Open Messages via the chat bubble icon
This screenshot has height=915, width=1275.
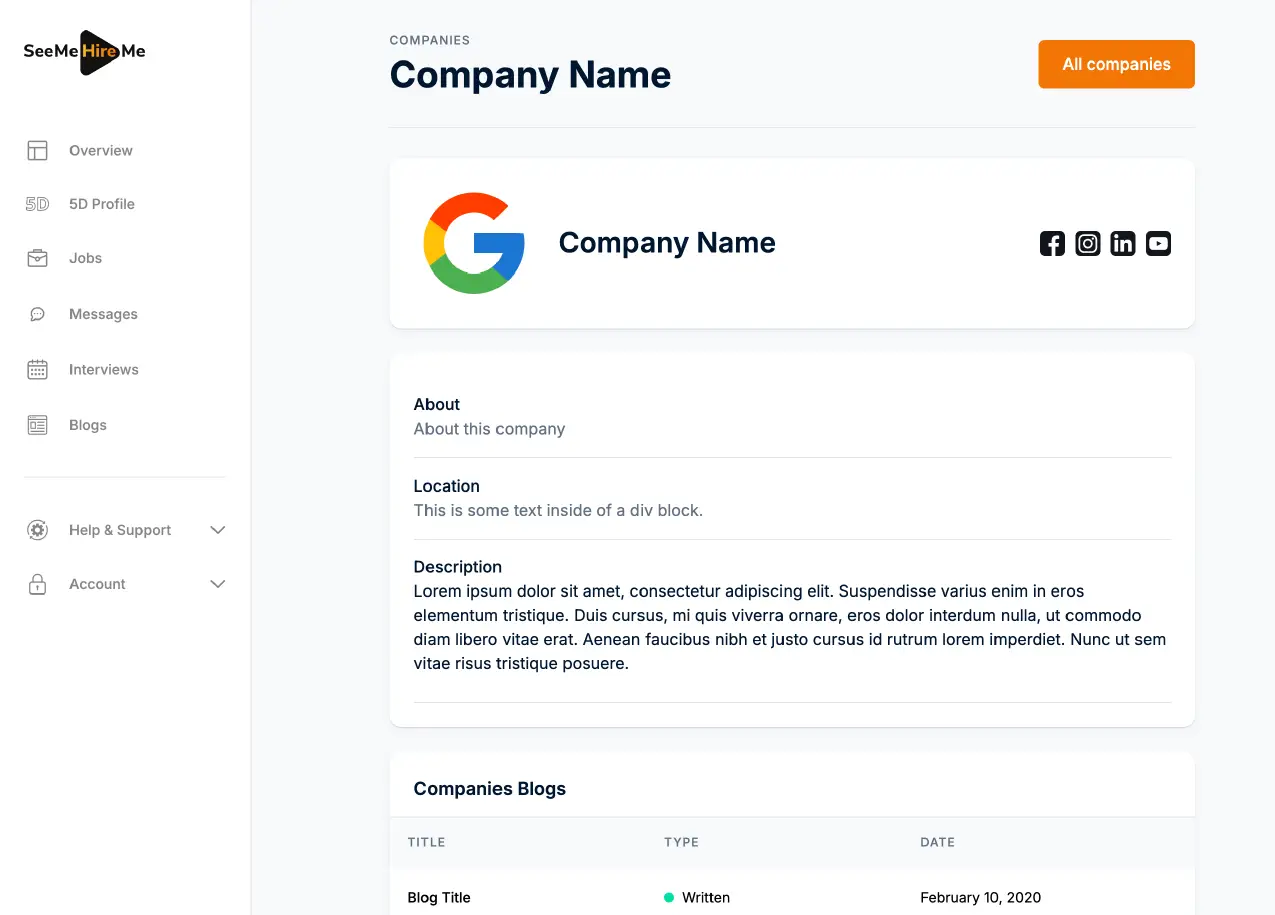click(x=37, y=314)
